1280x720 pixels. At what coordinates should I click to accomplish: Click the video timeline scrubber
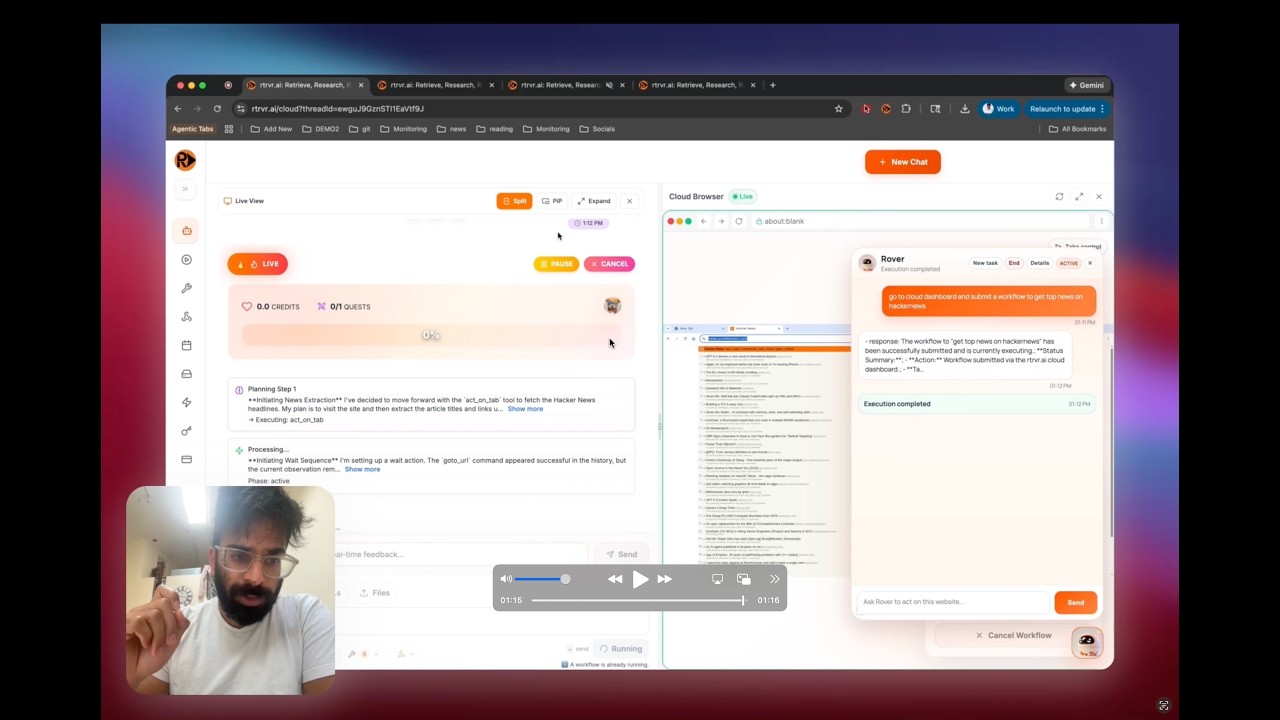coord(638,600)
